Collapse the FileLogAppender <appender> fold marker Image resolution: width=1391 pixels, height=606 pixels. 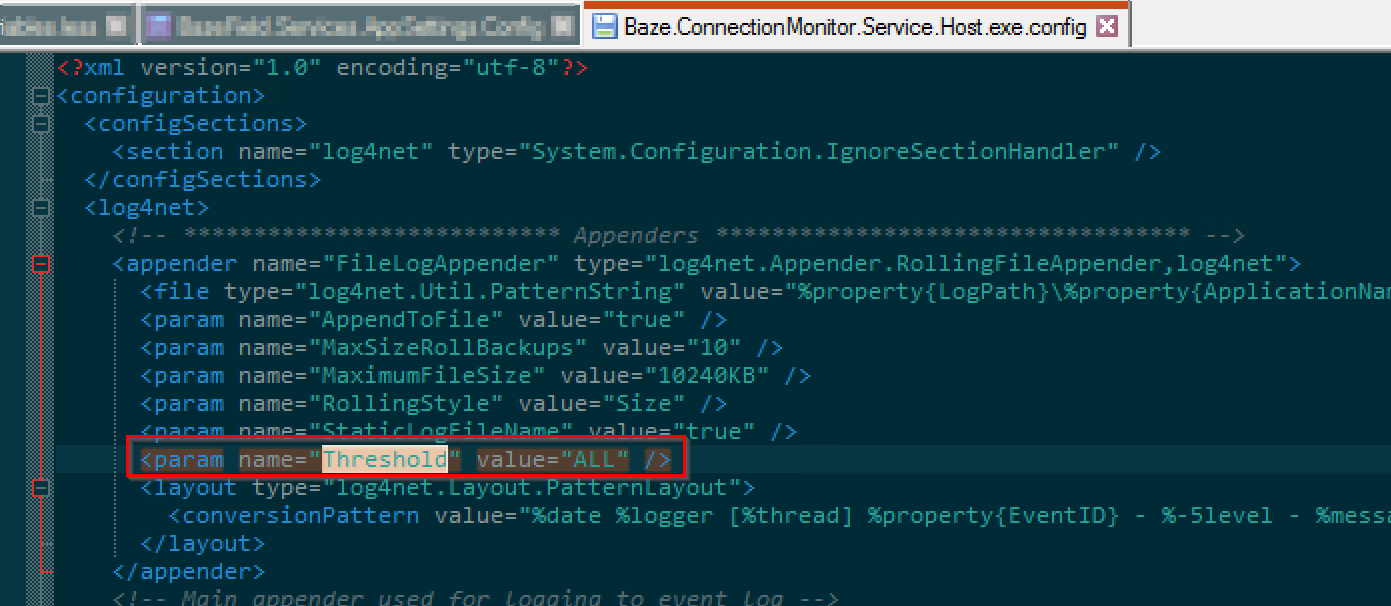coord(41,264)
